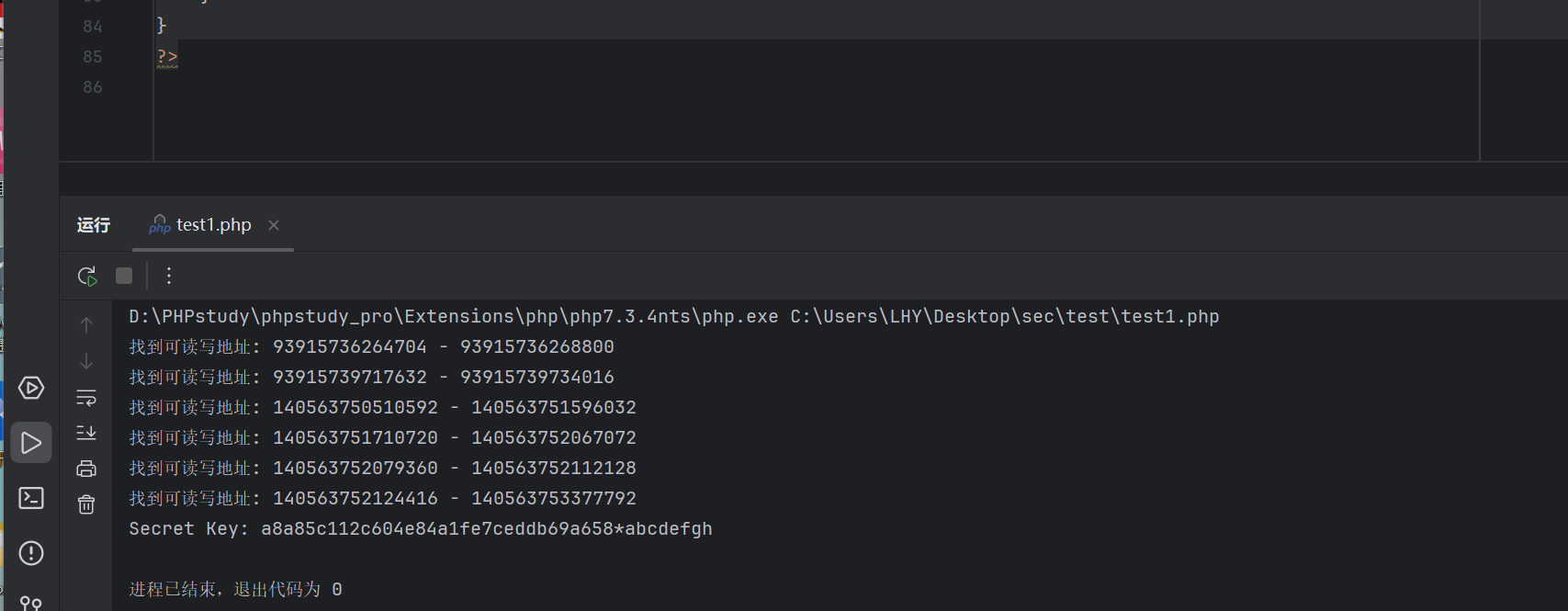This screenshot has height=611, width=1568.
Task: Open the Terminal tool window
Action: click(x=31, y=498)
